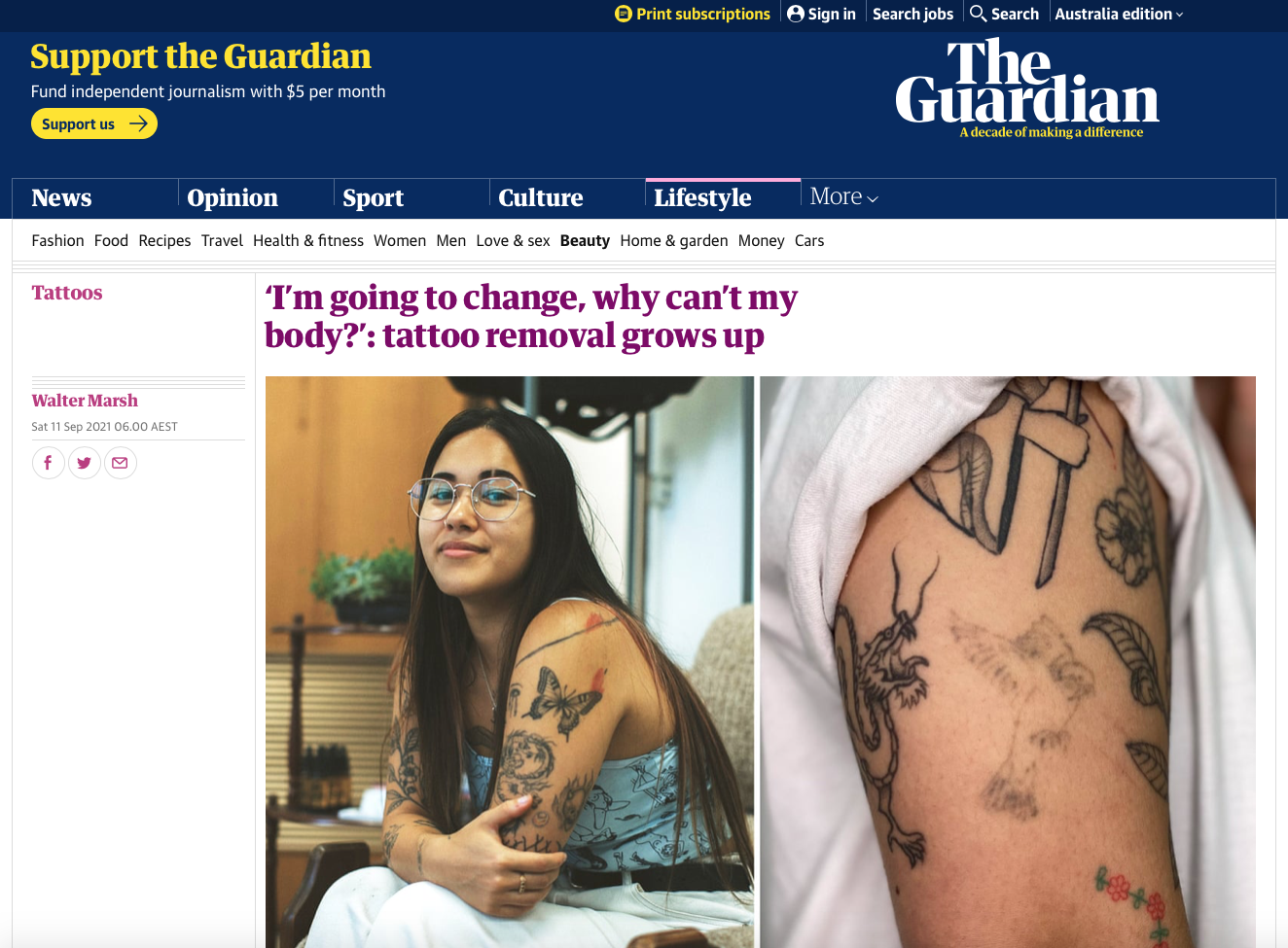The width and height of the screenshot is (1288, 948).
Task: Select Health & fitness subsection
Action: pos(308,241)
